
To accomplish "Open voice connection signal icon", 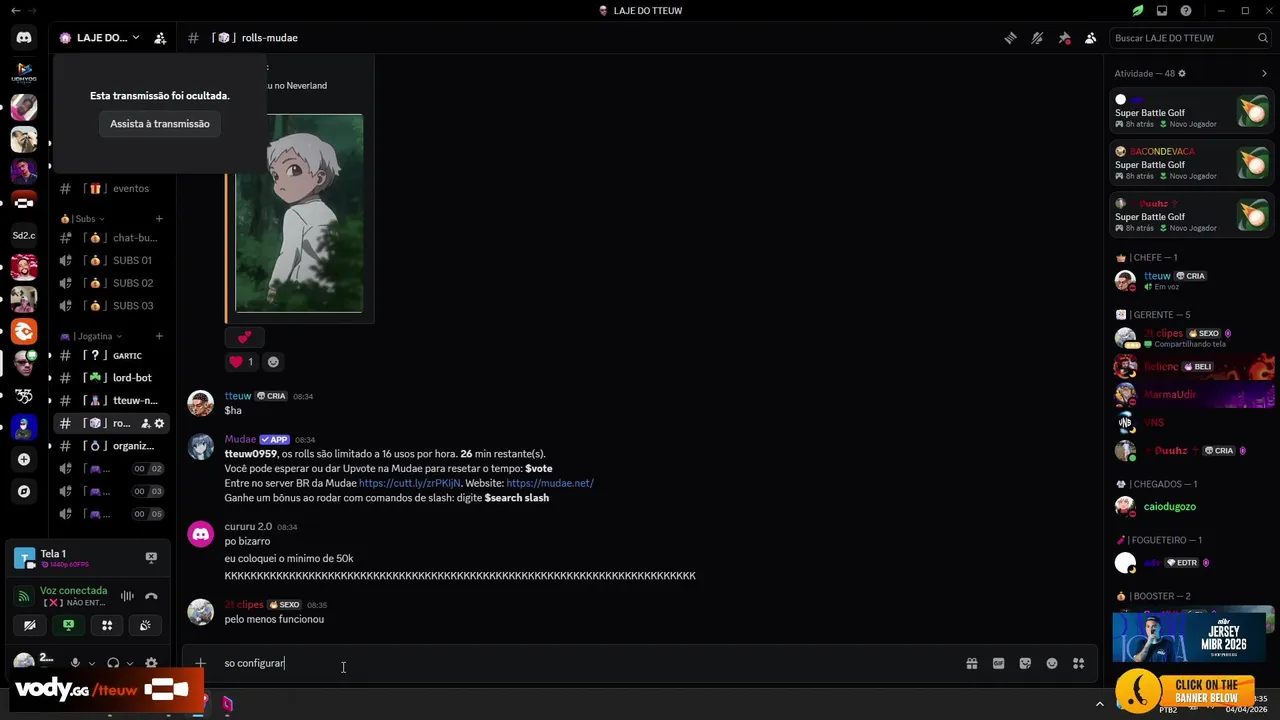I will [25, 596].
